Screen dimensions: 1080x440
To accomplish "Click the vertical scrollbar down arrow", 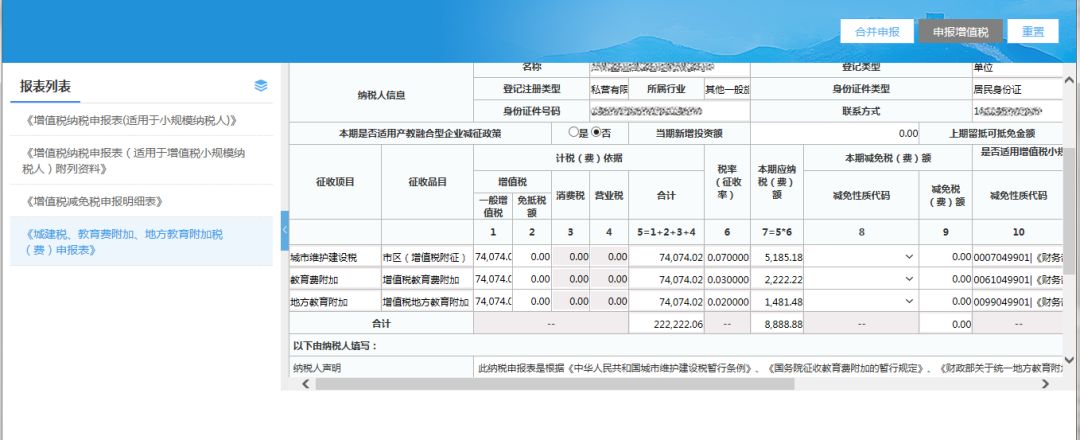I will 1070,359.
